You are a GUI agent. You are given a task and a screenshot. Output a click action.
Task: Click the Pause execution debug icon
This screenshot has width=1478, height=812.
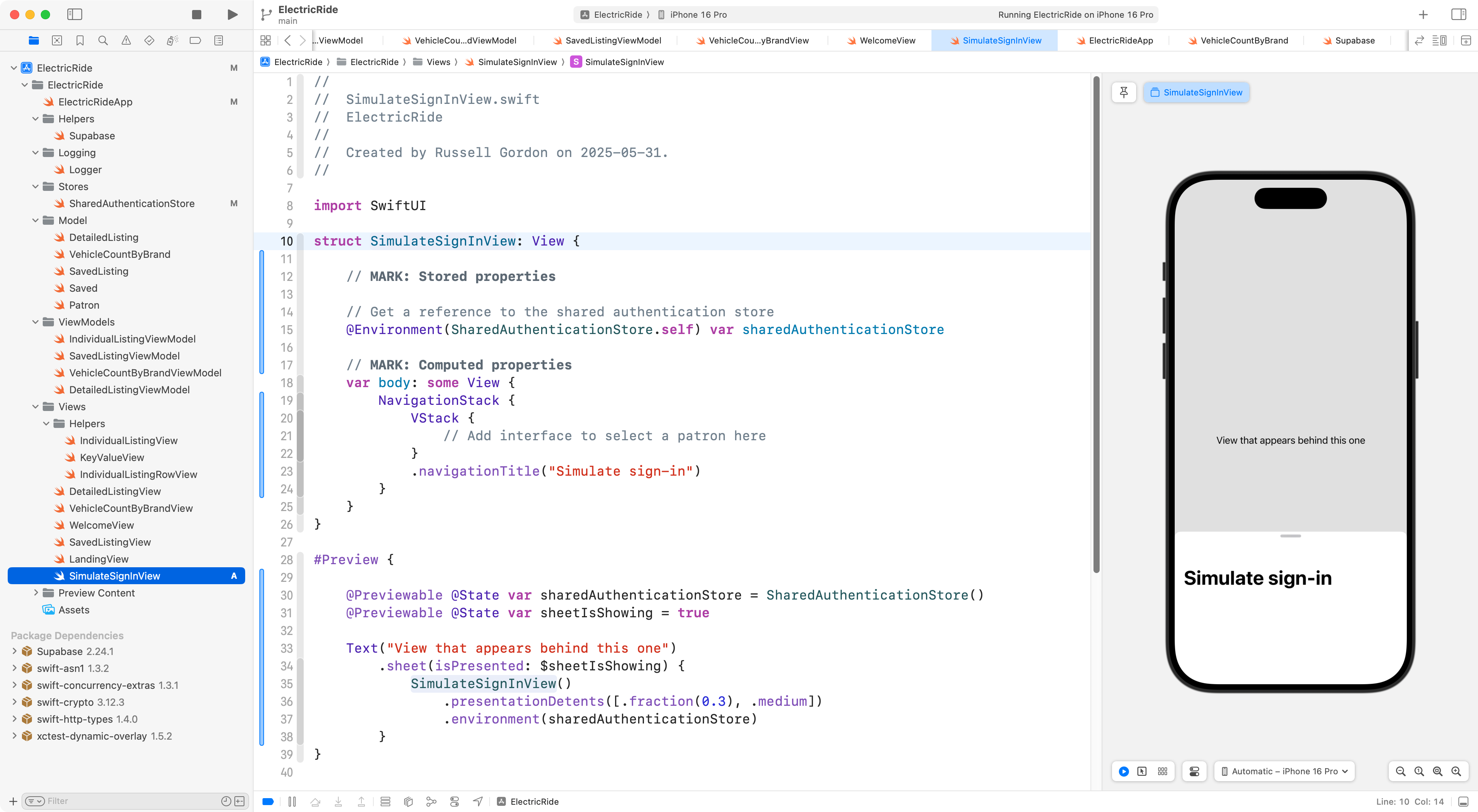(292, 802)
